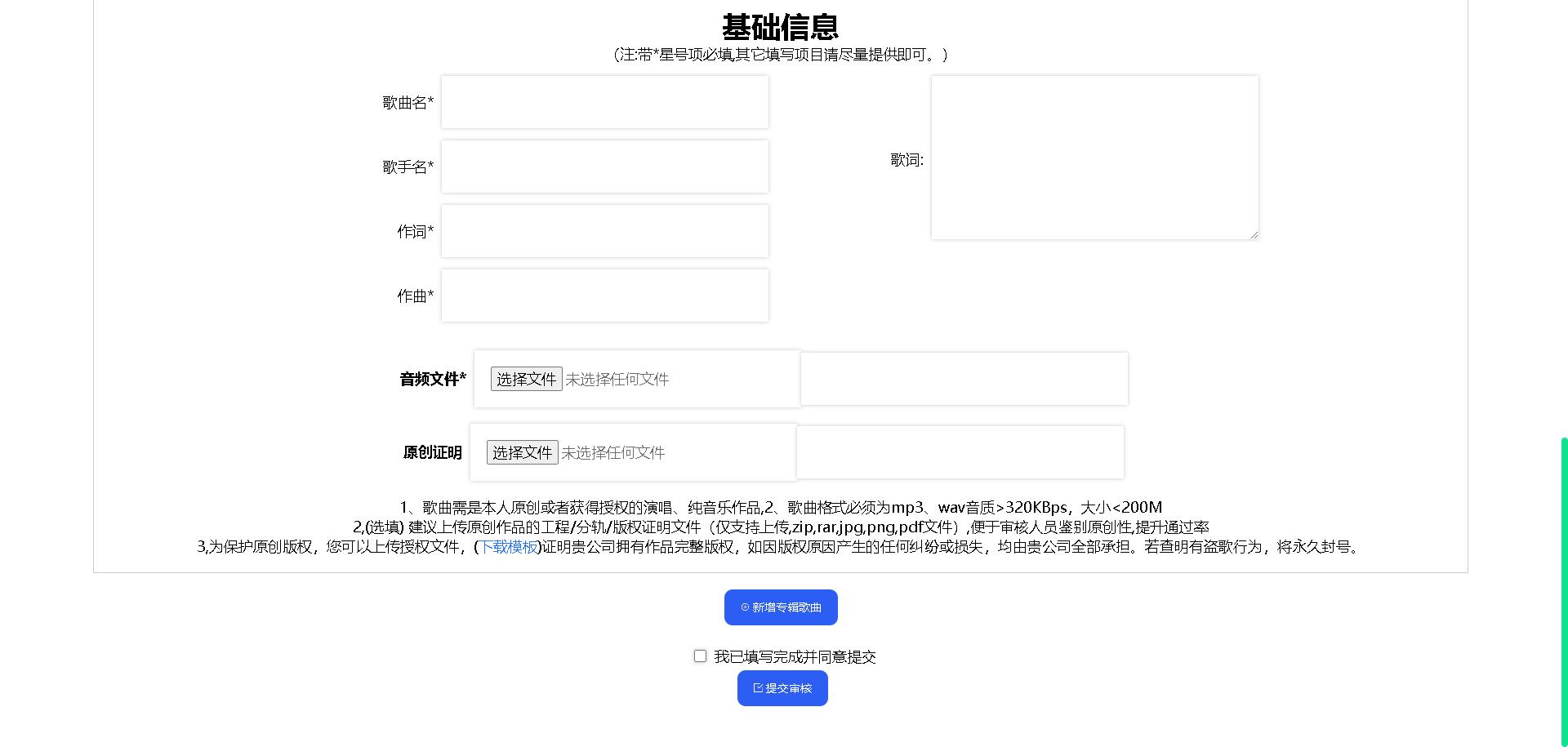This screenshot has height=747, width=1568.
Task: Open the 下载模板 link
Action: (508, 547)
